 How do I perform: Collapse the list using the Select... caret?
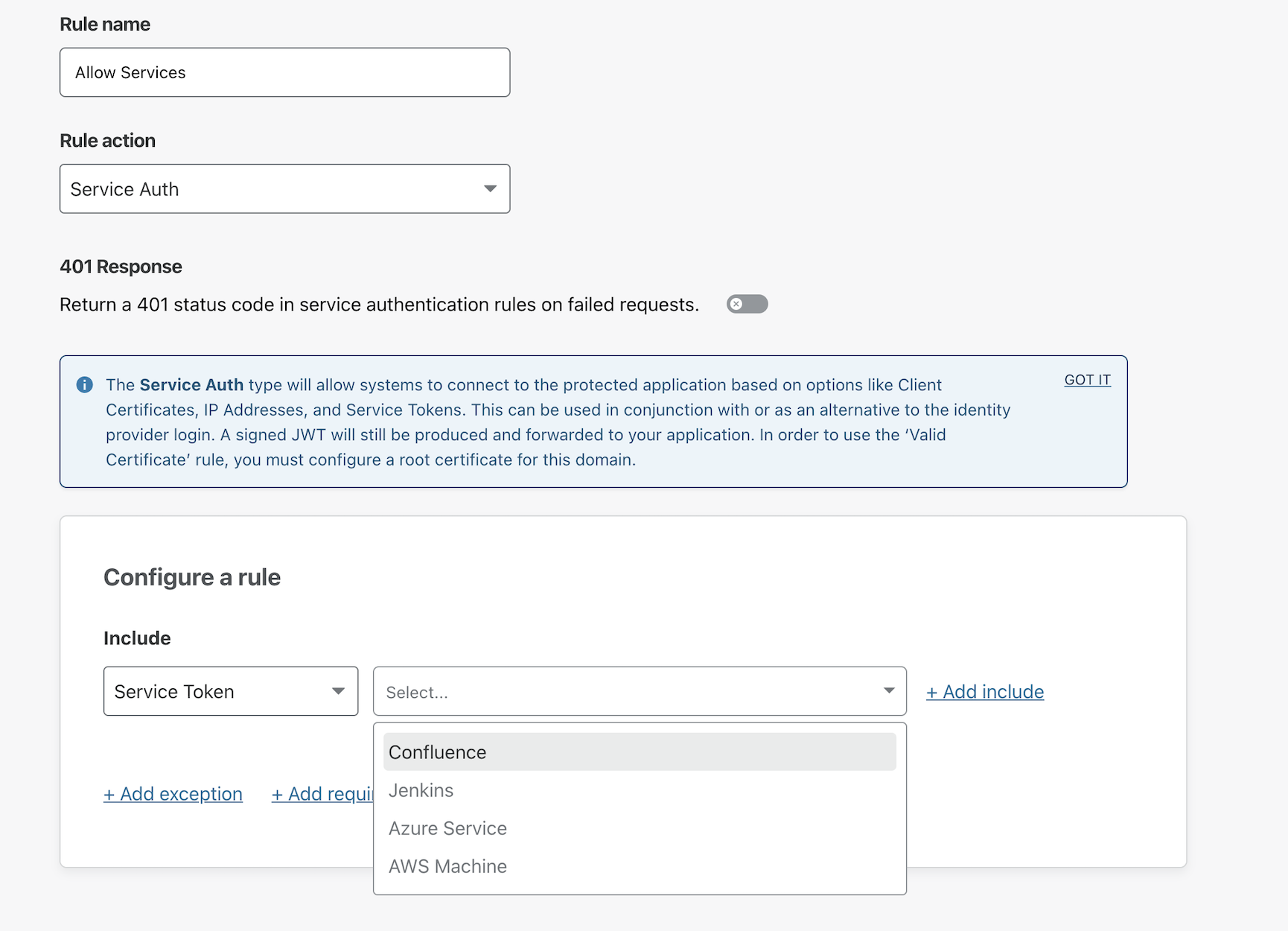pos(889,691)
